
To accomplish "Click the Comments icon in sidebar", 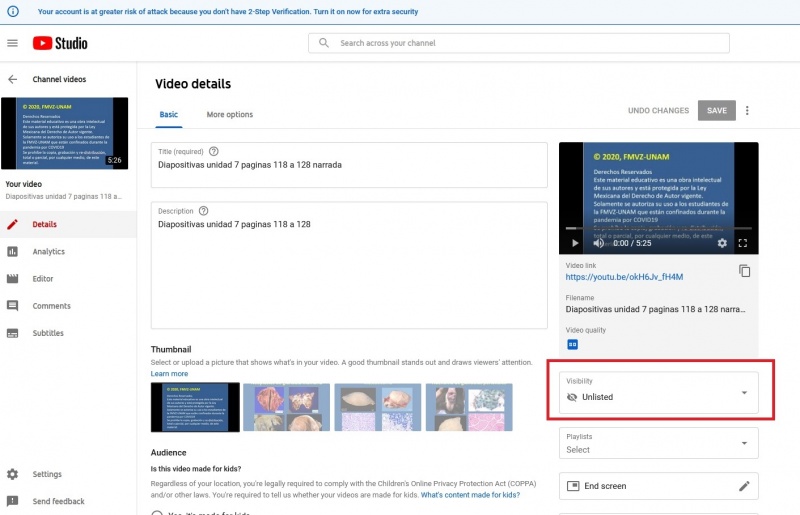I will pyautogui.click(x=12, y=306).
